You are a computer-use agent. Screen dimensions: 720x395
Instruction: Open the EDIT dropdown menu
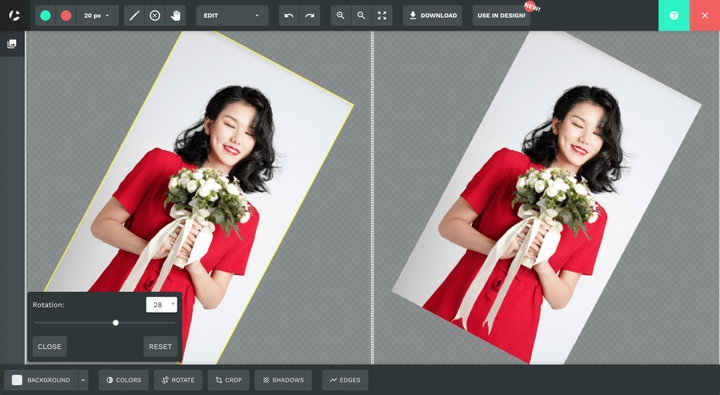tap(232, 16)
